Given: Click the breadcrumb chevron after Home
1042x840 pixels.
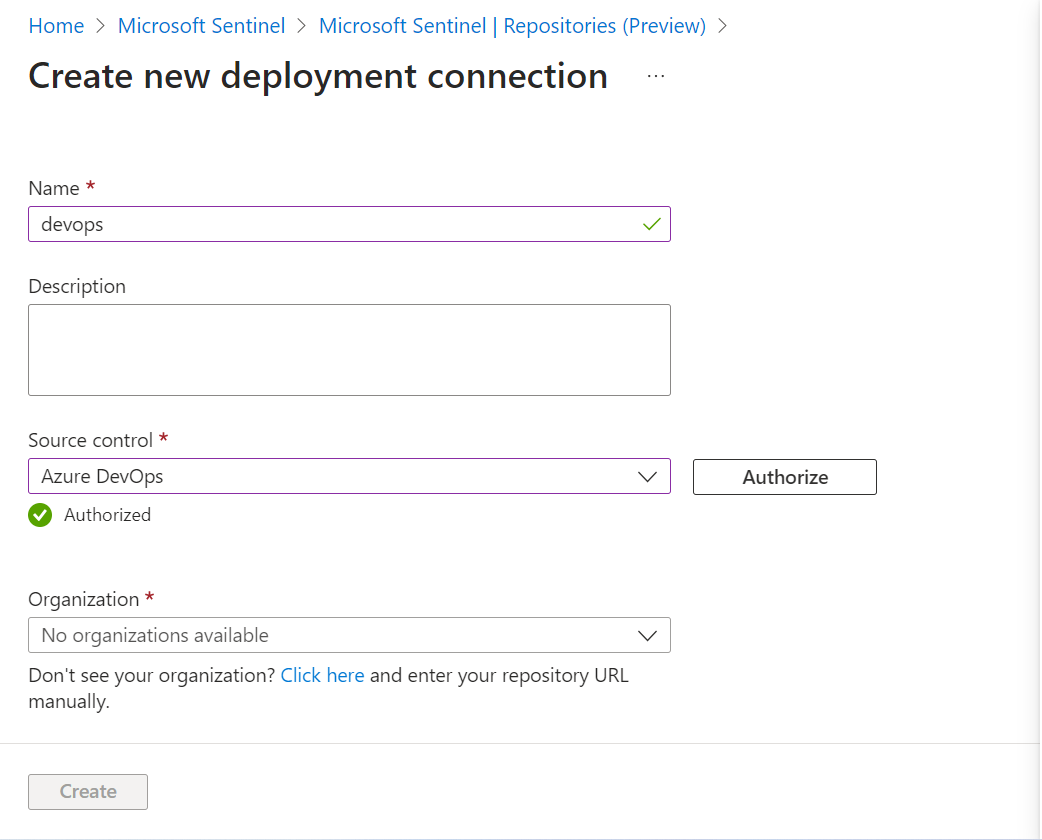Looking at the screenshot, I should pos(101,26).
